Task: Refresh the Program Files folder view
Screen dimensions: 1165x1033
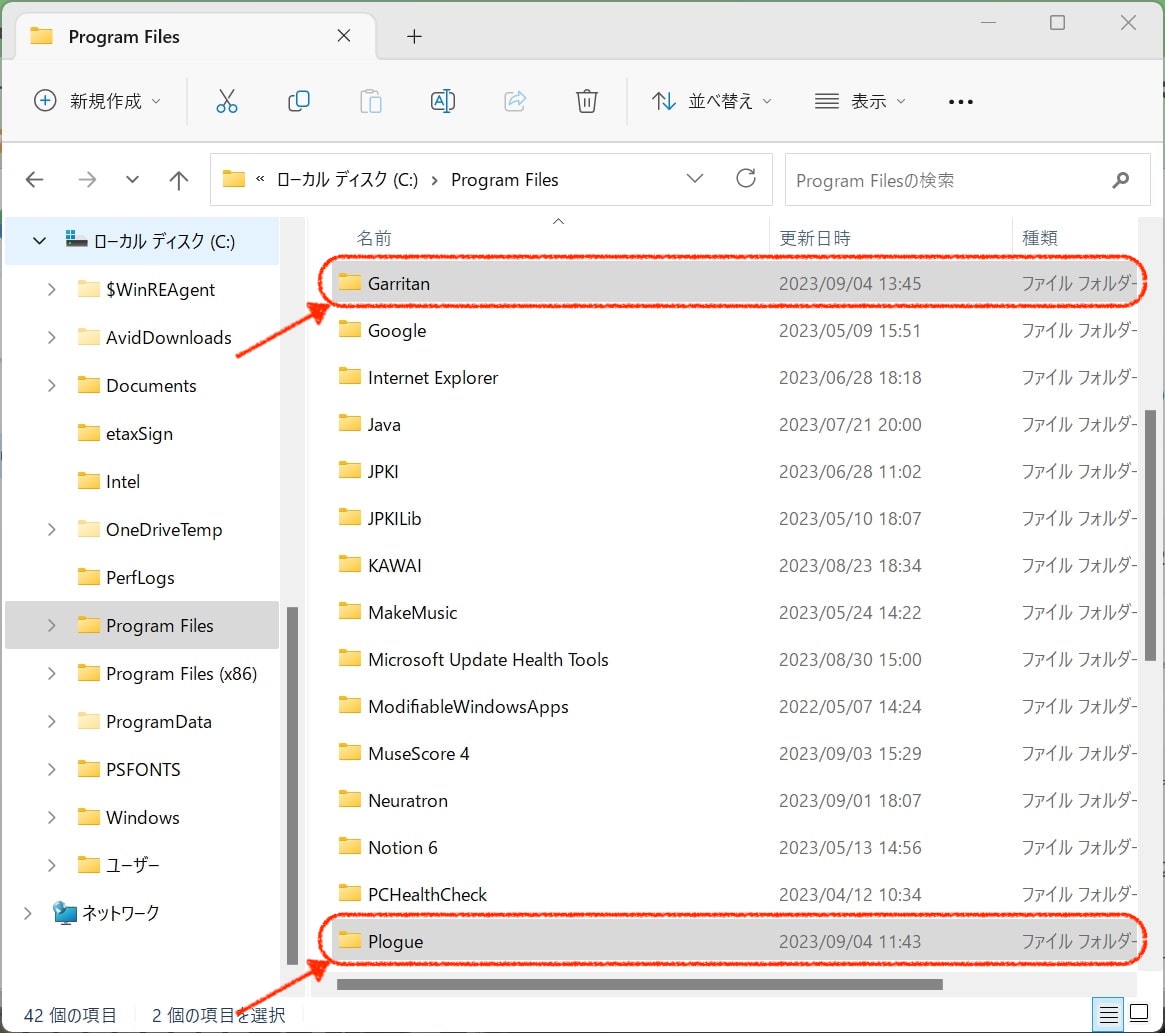Action: point(746,178)
